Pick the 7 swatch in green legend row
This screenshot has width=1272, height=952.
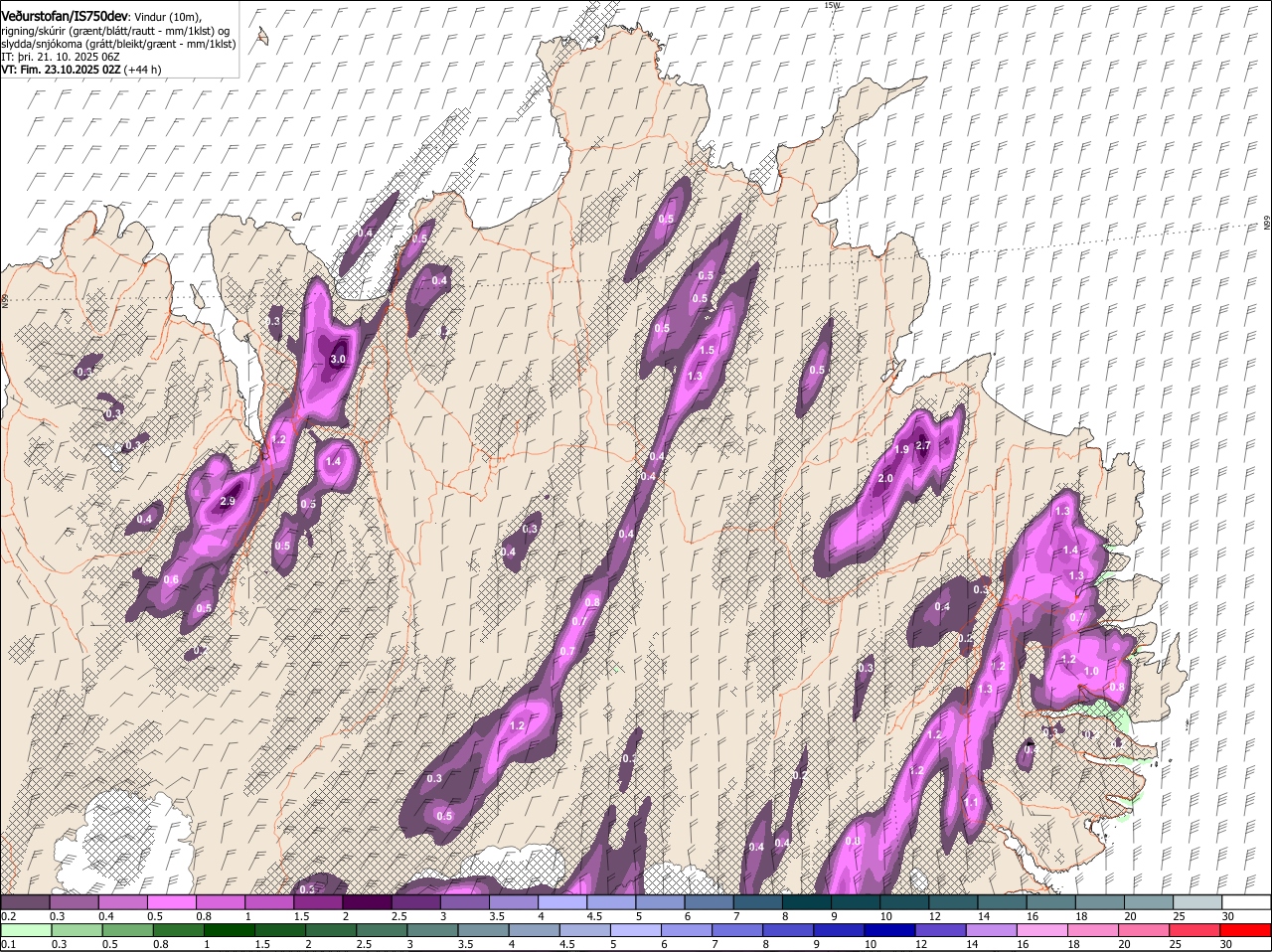pos(737,930)
